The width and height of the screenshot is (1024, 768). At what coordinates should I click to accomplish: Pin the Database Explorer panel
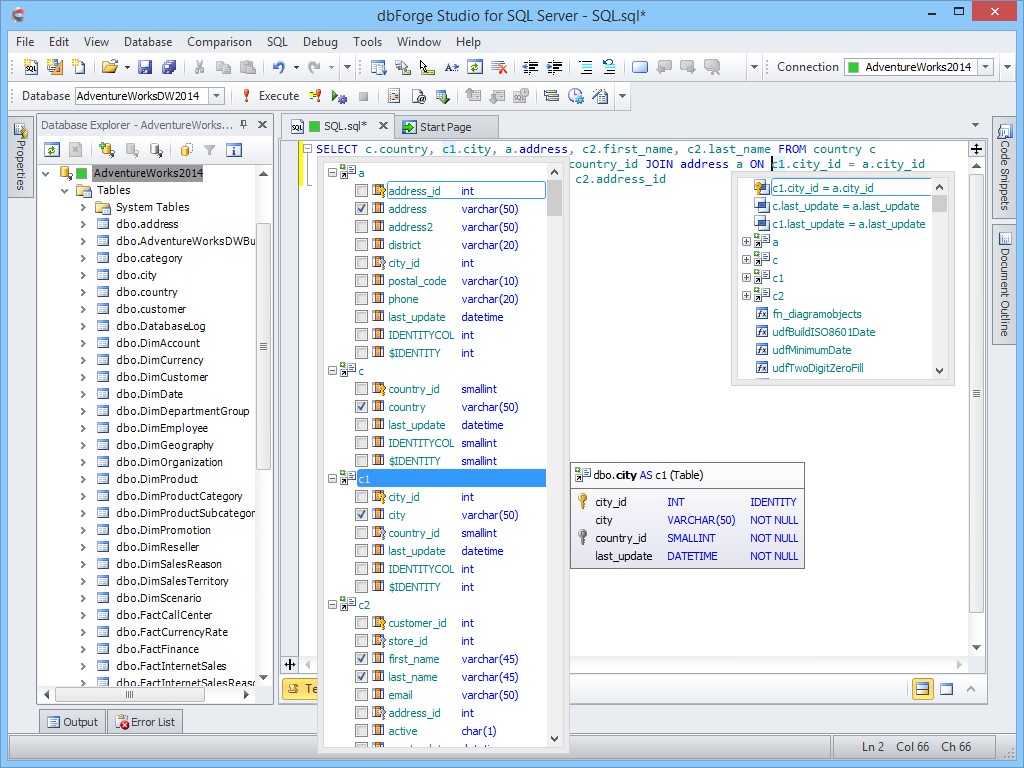coord(243,125)
